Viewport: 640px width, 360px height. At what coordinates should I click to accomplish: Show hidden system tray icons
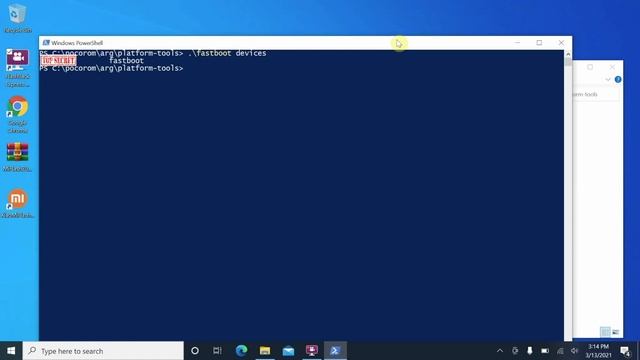click(x=500, y=351)
